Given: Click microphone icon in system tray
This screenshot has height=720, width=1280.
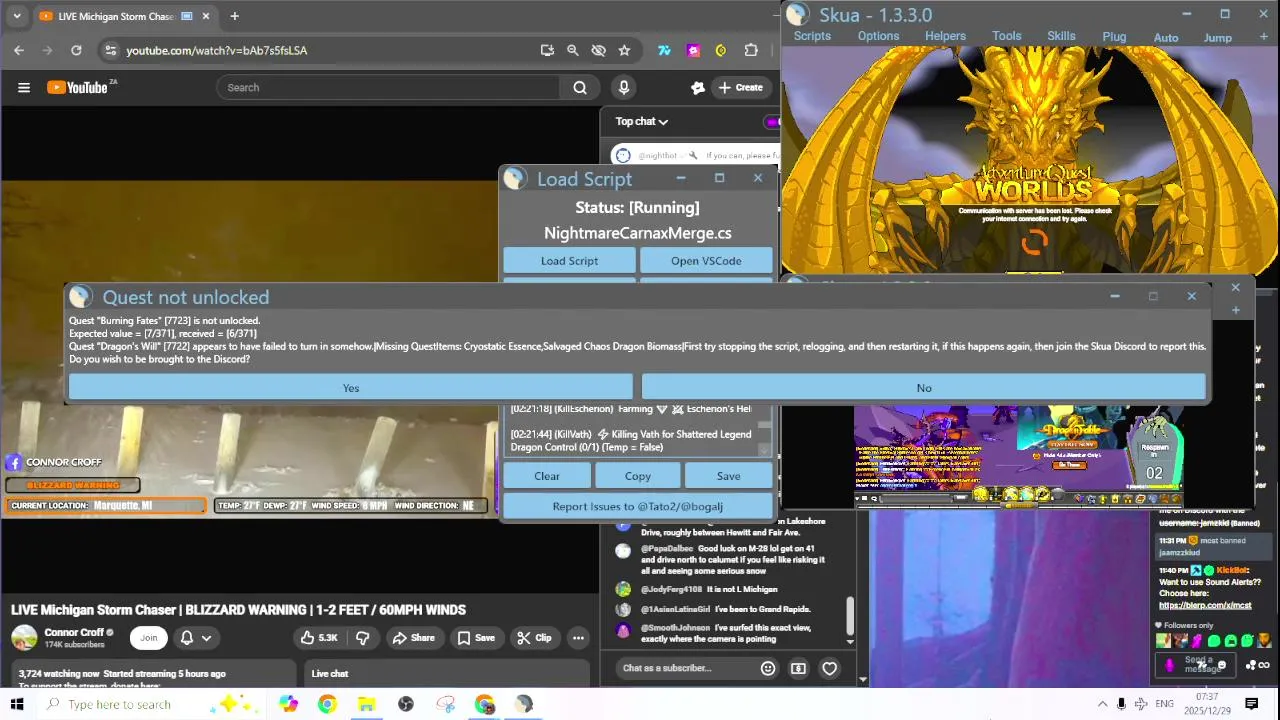Looking at the screenshot, I should point(1121,704).
